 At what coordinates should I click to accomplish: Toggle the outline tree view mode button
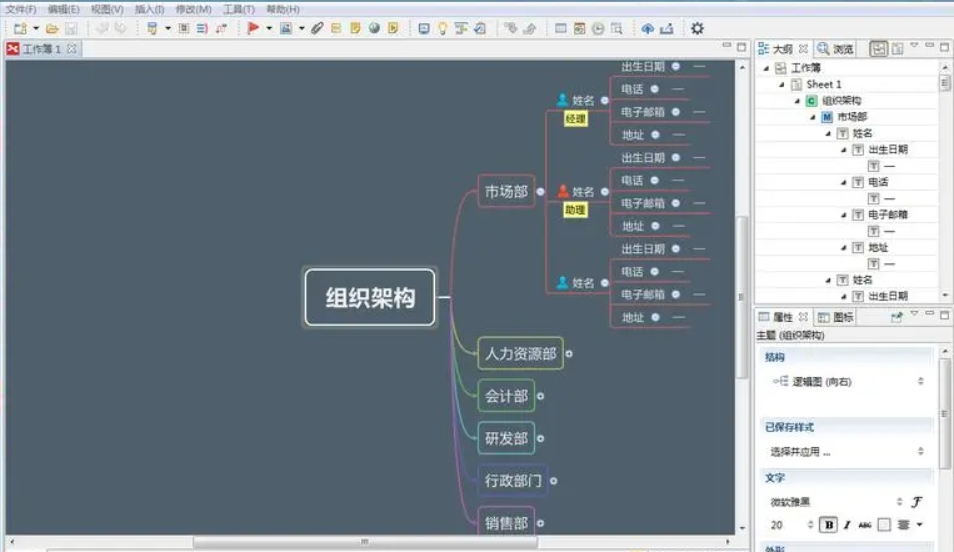tap(879, 49)
